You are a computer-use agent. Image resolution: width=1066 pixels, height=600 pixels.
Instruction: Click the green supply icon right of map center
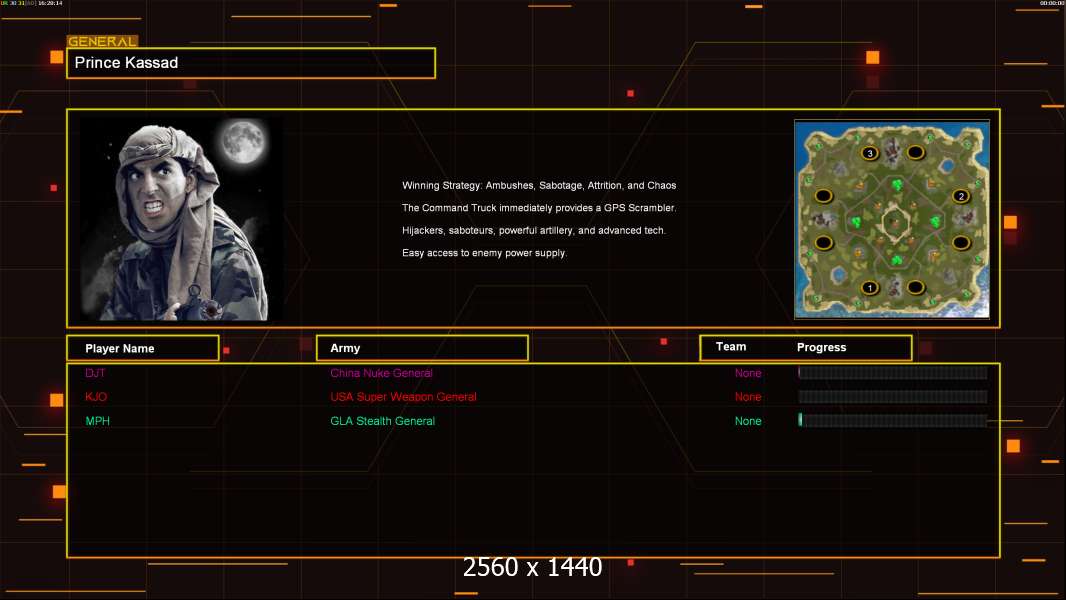coord(935,221)
